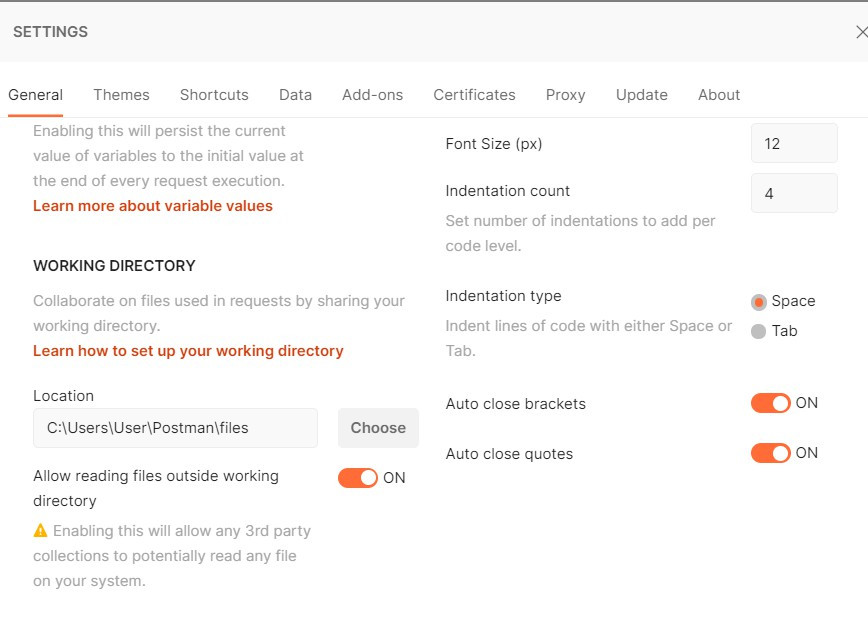Screen dimensions: 868x621
Task: Open the About tab
Action: pyautogui.click(x=719, y=95)
